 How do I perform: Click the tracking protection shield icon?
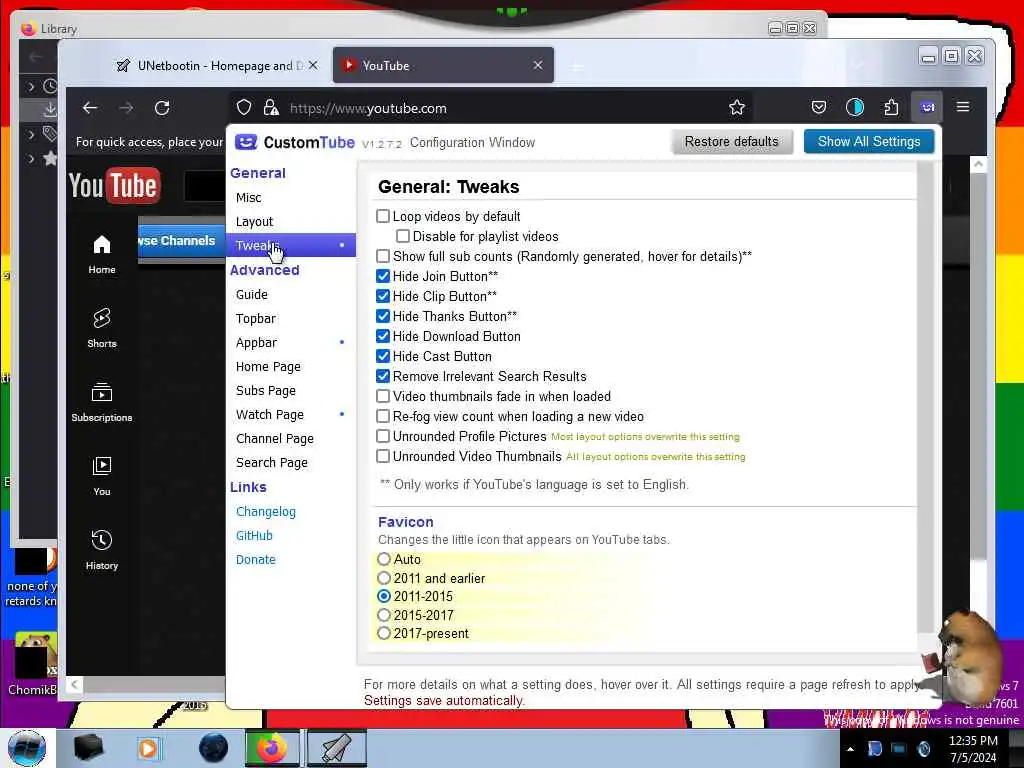pyautogui.click(x=244, y=108)
